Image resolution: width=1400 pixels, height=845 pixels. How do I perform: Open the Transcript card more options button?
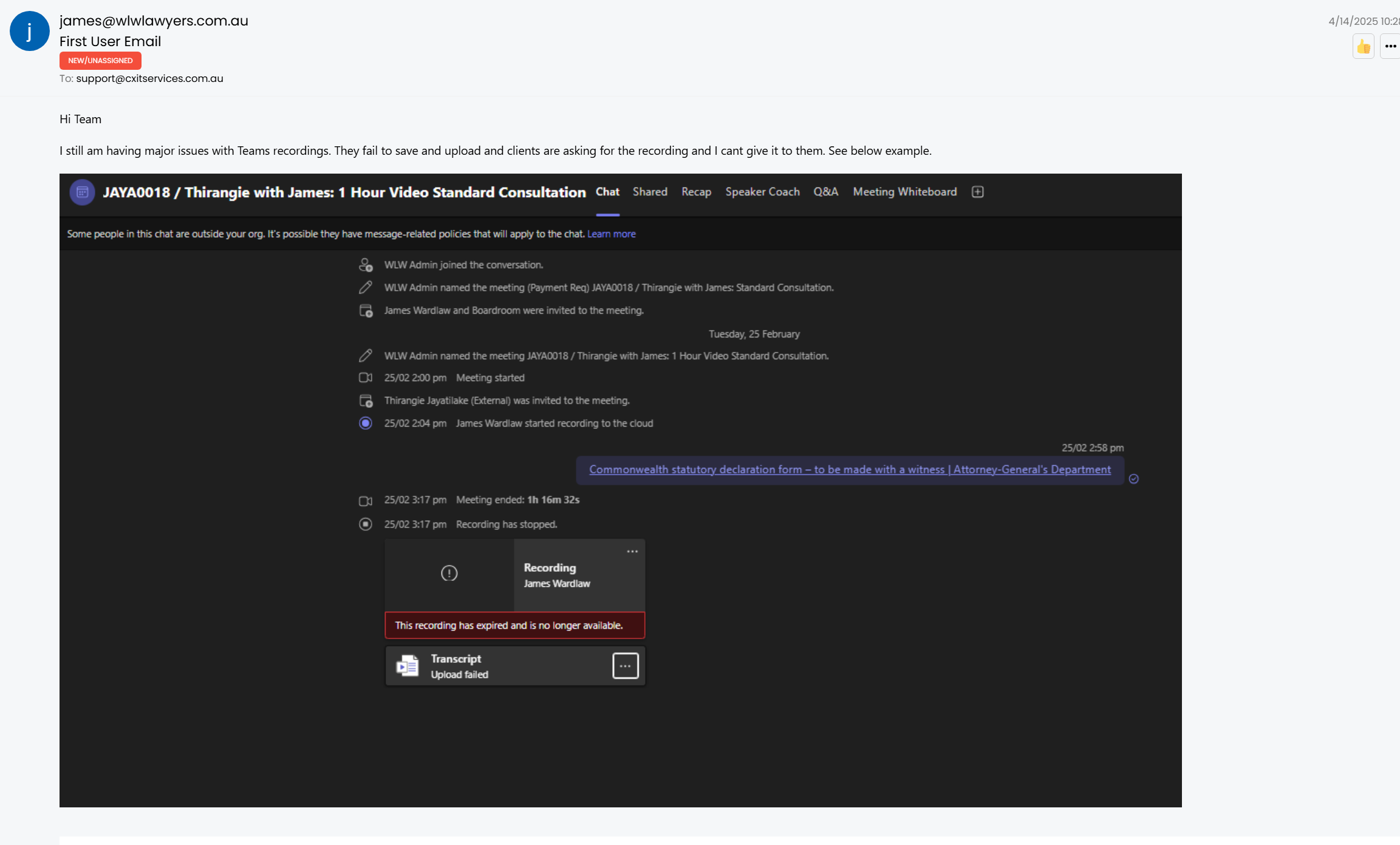click(626, 666)
